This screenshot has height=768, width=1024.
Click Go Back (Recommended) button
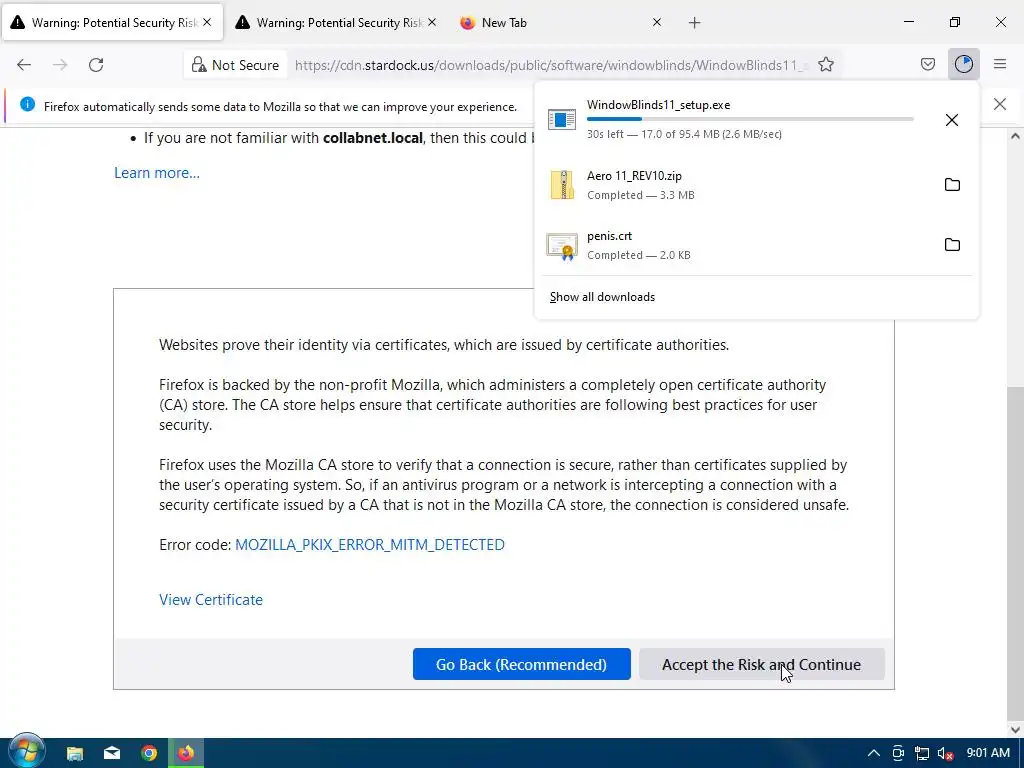coord(522,664)
